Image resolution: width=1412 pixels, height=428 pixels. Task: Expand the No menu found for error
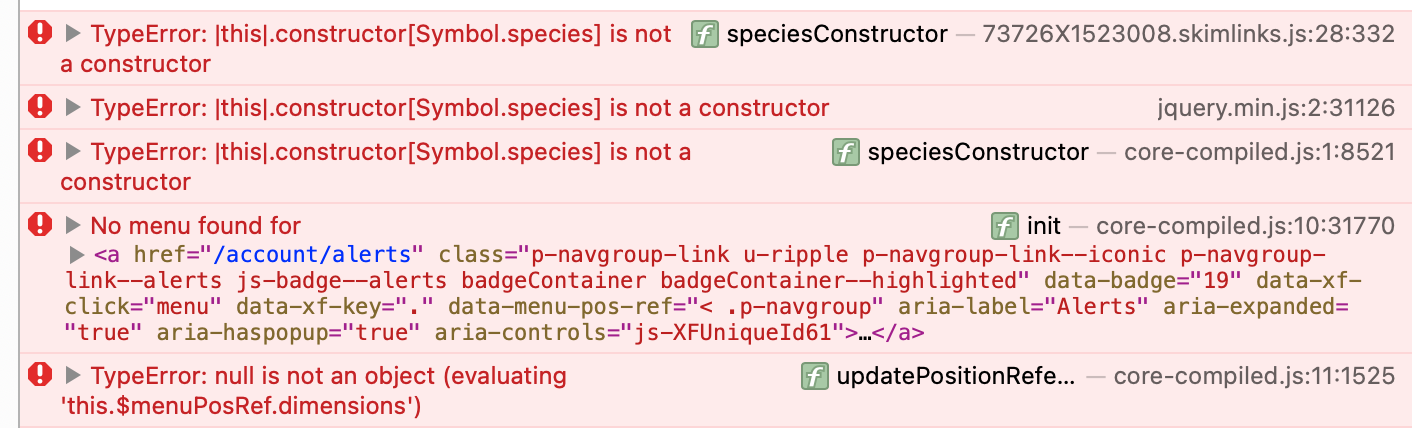click(72, 225)
